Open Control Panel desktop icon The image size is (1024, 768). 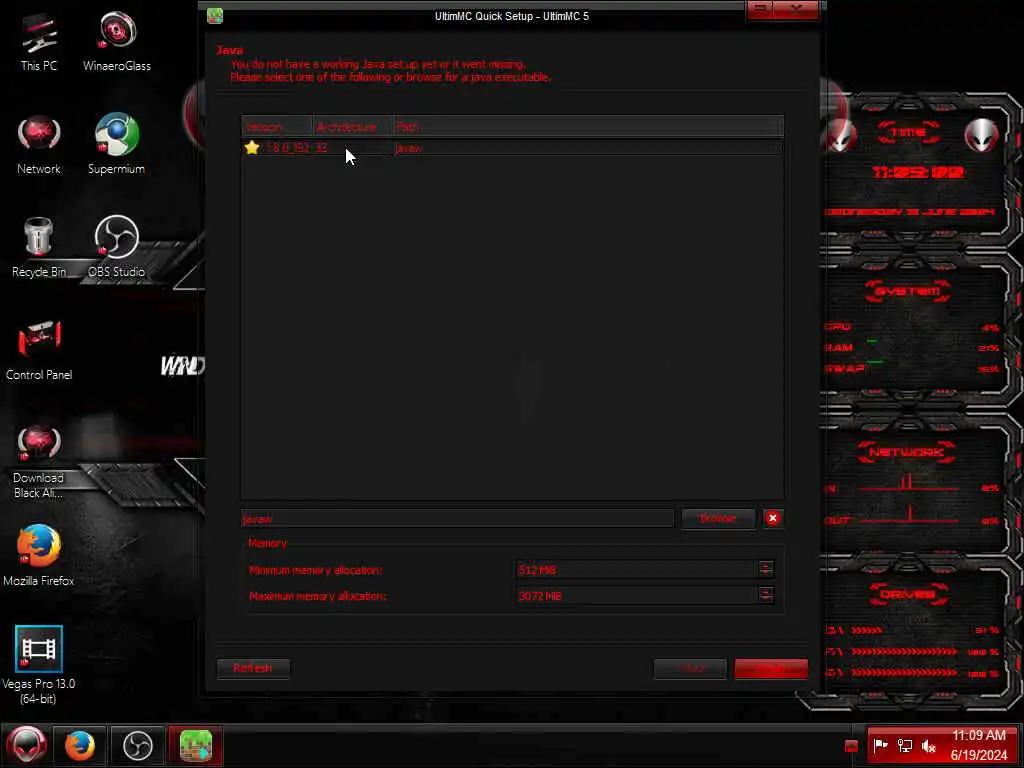click(x=39, y=351)
